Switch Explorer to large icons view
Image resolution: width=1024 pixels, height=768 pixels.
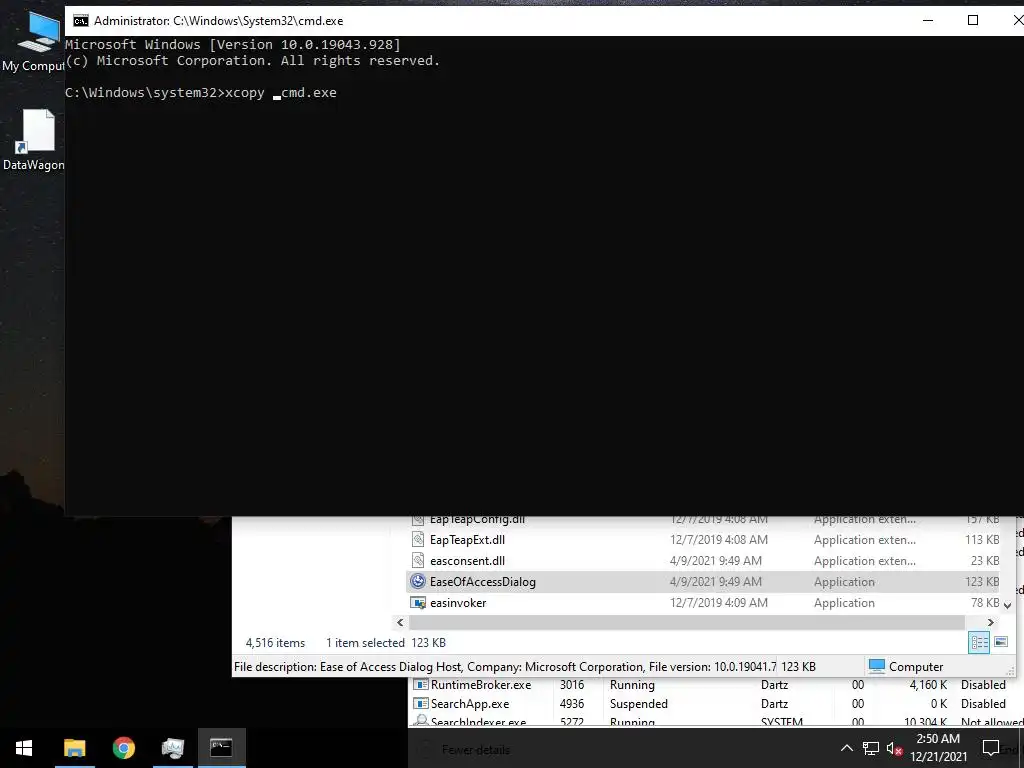[1000, 643]
